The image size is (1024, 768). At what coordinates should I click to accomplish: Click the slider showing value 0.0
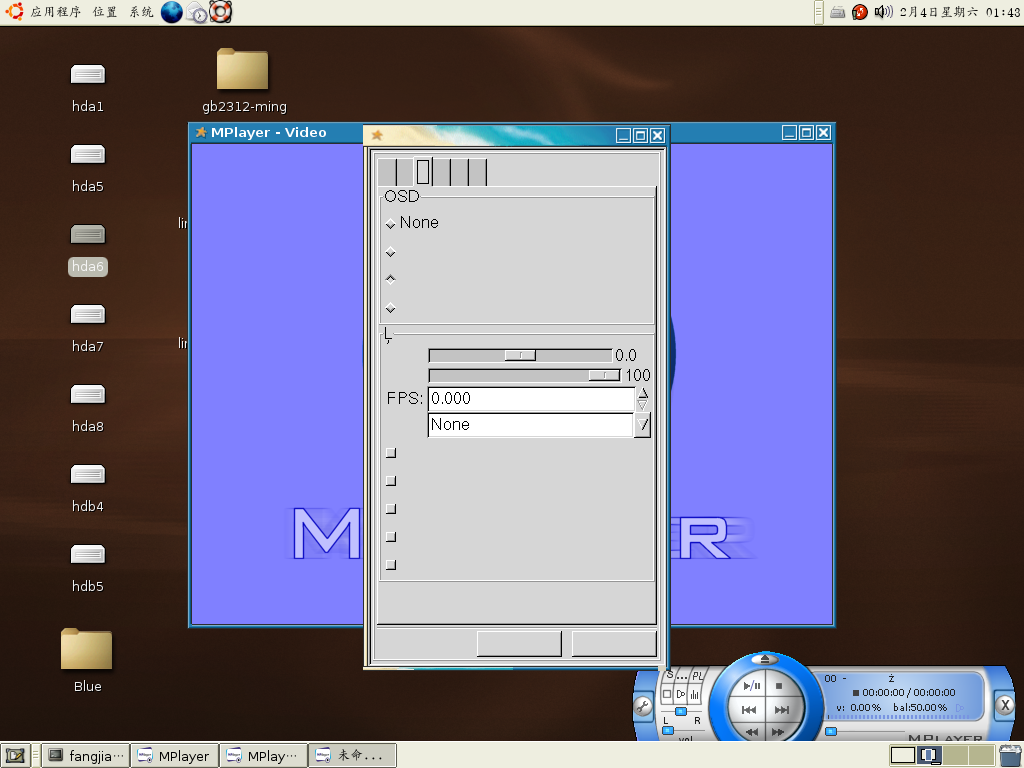tap(520, 355)
